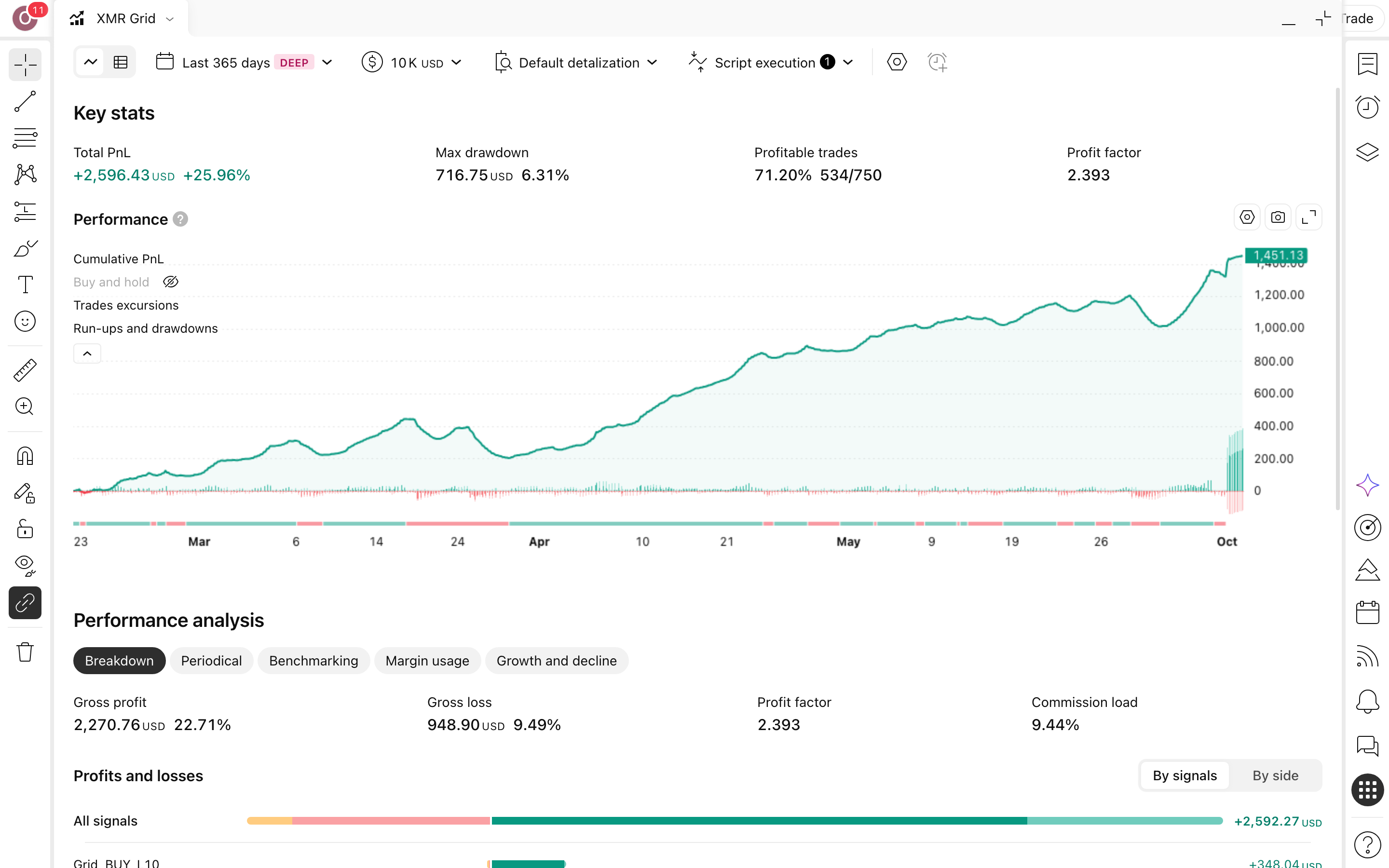Take a snapshot of the performance chart
The height and width of the screenshot is (868, 1389).
tap(1278, 217)
